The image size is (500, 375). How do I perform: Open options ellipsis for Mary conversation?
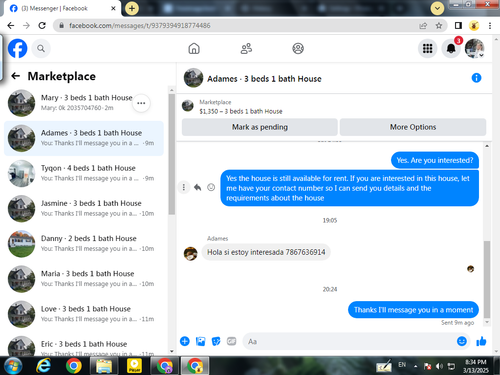141,103
